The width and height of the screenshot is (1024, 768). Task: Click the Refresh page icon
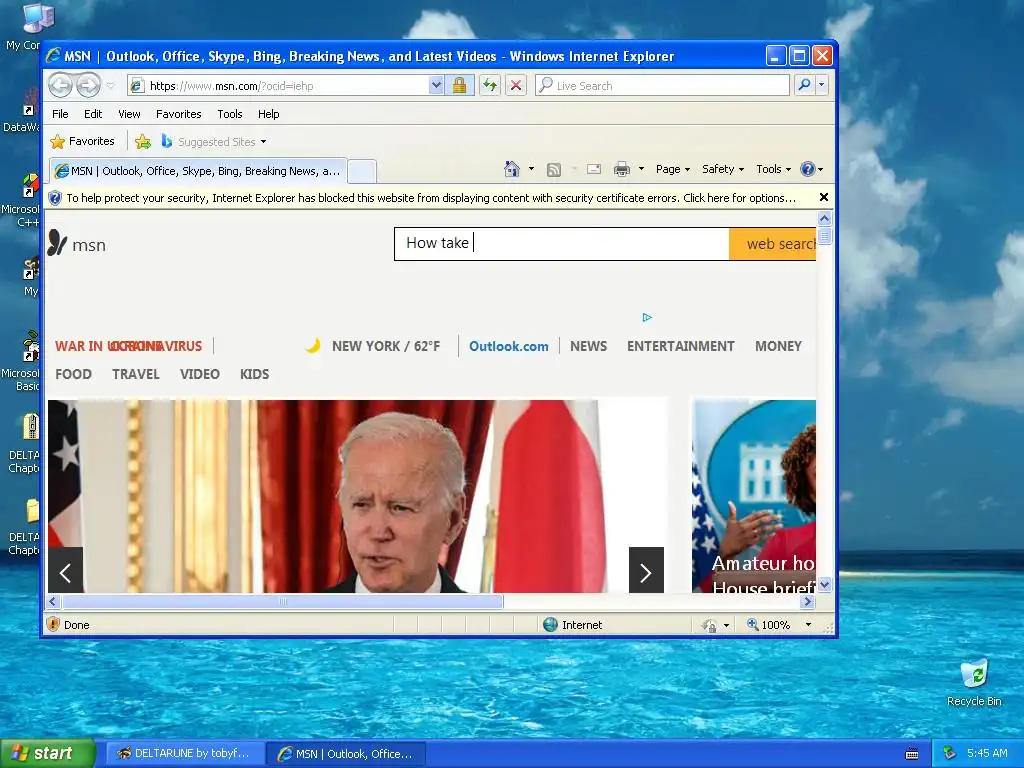[x=490, y=86]
